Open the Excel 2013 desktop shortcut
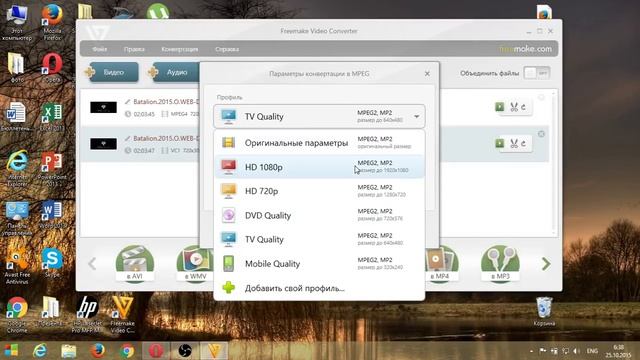This screenshot has height=360, width=640. pyautogui.click(x=52, y=118)
